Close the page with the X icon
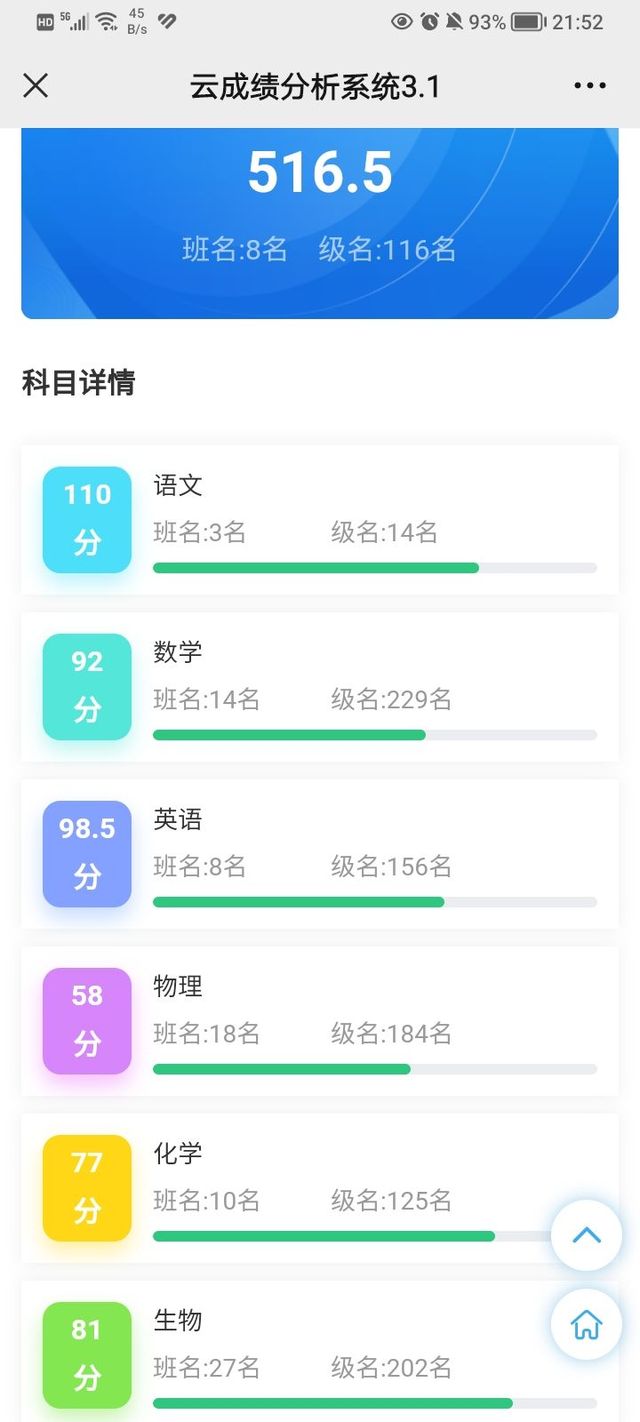Viewport: 640px width, 1422px height. click(x=35, y=86)
